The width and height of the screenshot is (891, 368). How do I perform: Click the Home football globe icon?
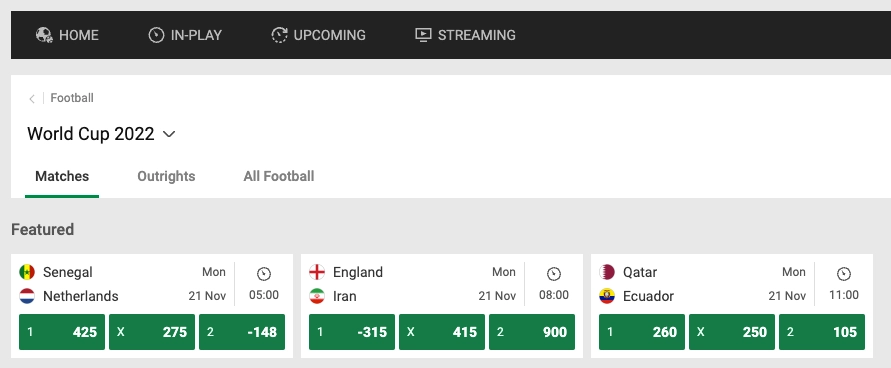(x=44, y=35)
